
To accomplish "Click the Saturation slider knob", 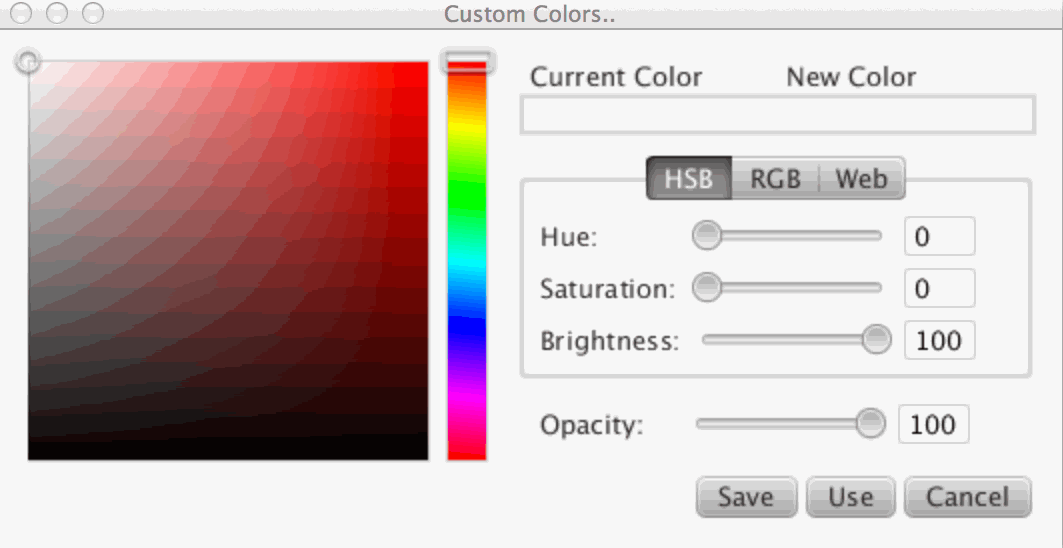I will tap(707, 288).
